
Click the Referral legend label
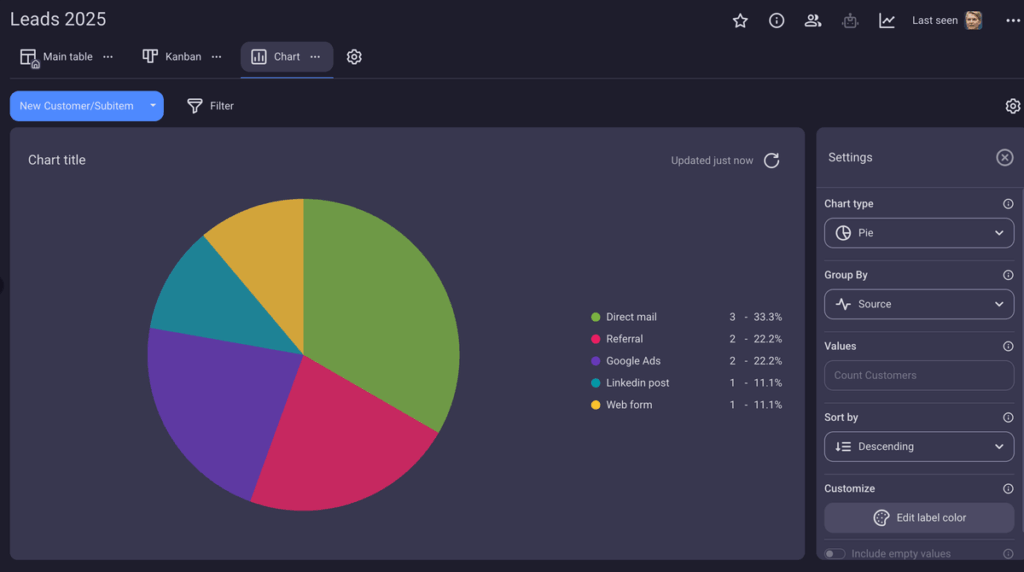(x=624, y=339)
